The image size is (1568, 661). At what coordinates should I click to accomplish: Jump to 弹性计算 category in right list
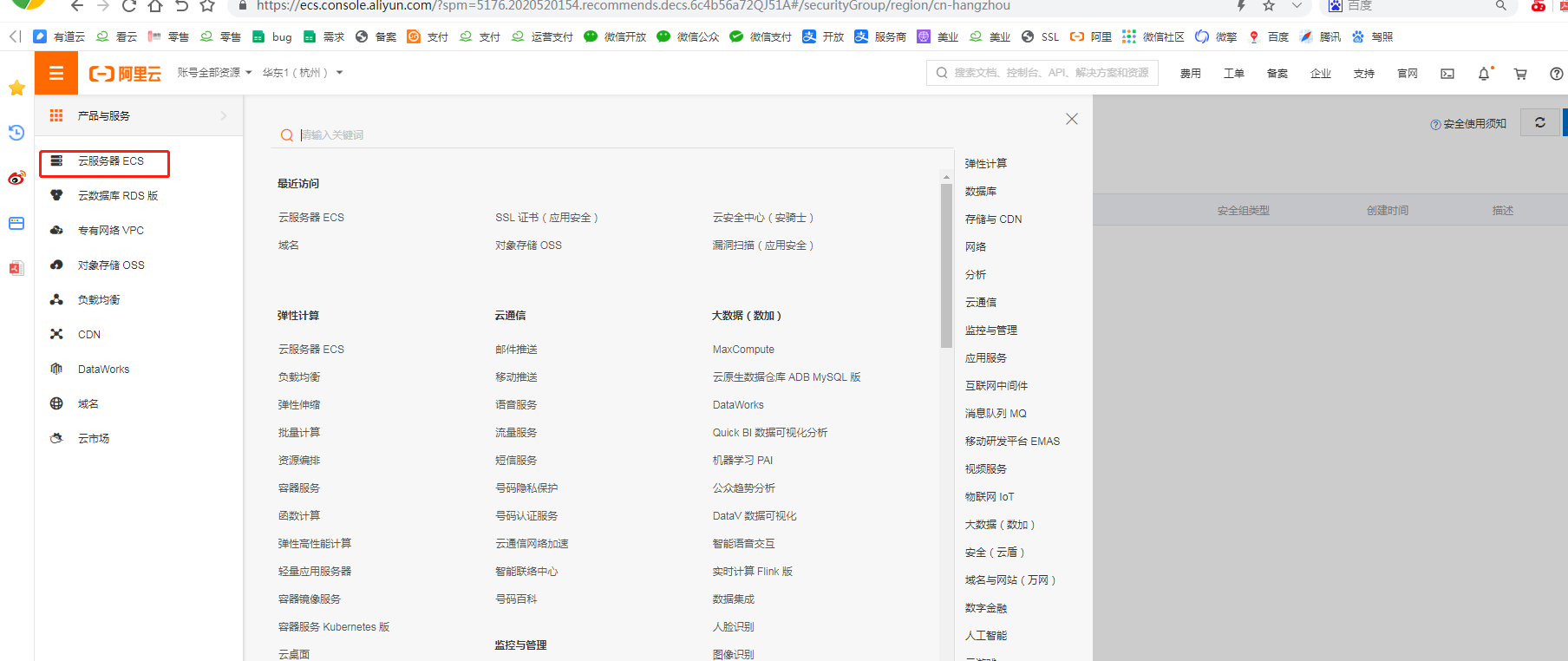[x=986, y=163]
